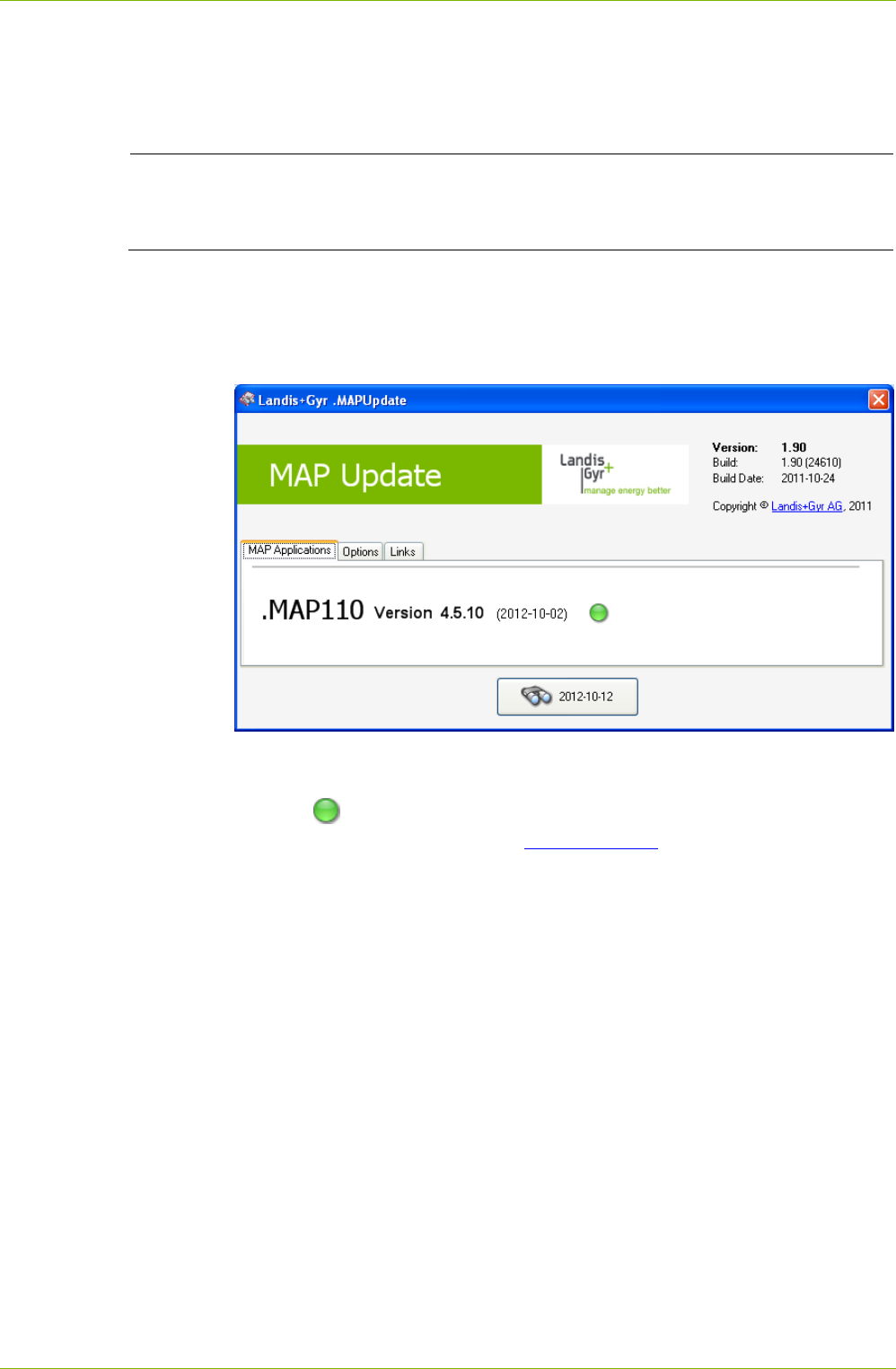Click the .MAPUpdate title bar application icon
Screen dimensions: 896x1369
click(x=247, y=399)
